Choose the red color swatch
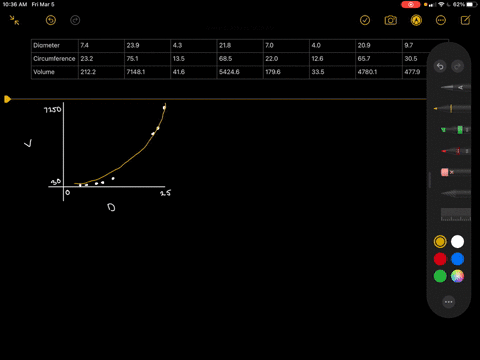This screenshot has height=360, width=480. (x=440, y=259)
